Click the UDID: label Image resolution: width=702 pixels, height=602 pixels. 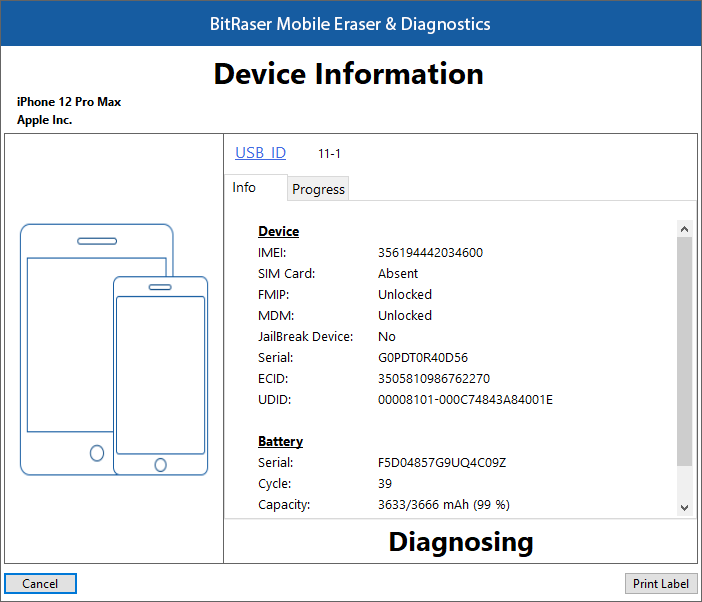pyautogui.click(x=274, y=400)
